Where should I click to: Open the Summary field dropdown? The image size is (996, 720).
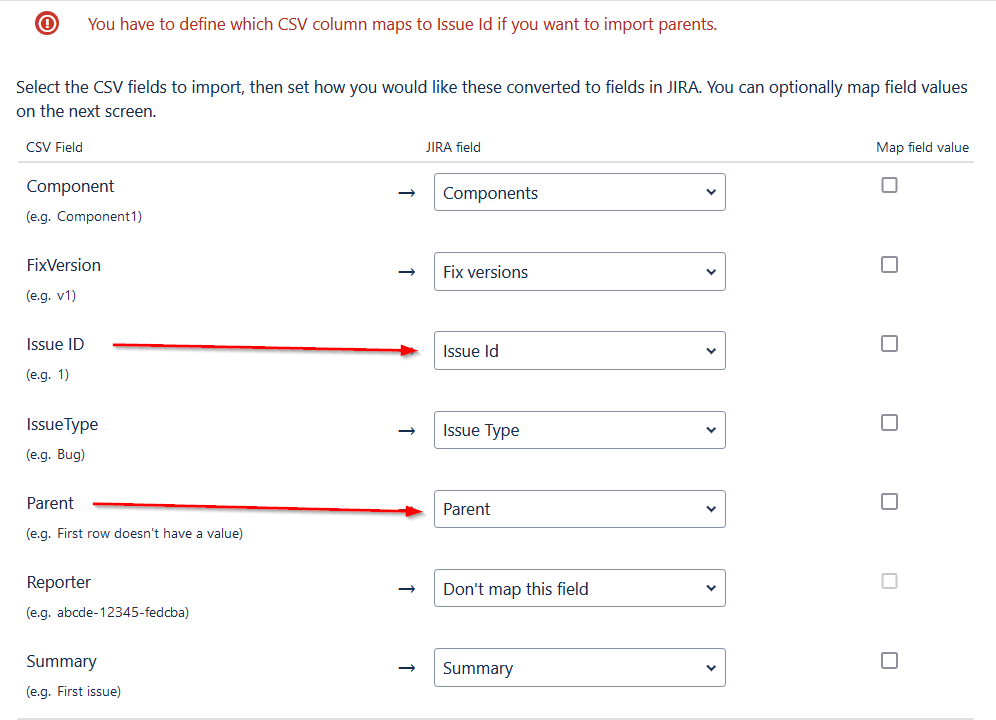pyautogui.click(x=579, y=667)
